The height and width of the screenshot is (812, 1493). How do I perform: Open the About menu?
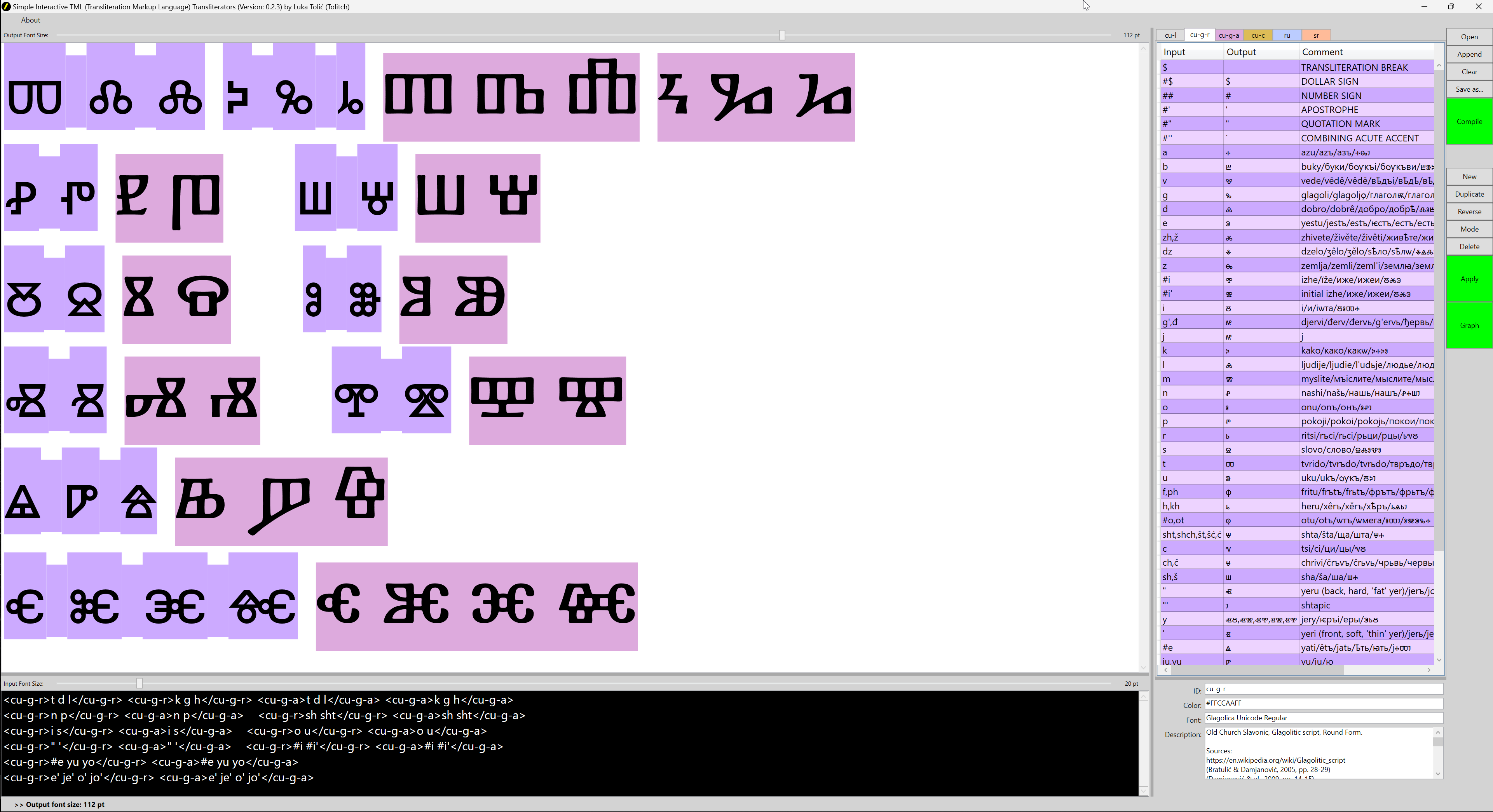point(31,20)
